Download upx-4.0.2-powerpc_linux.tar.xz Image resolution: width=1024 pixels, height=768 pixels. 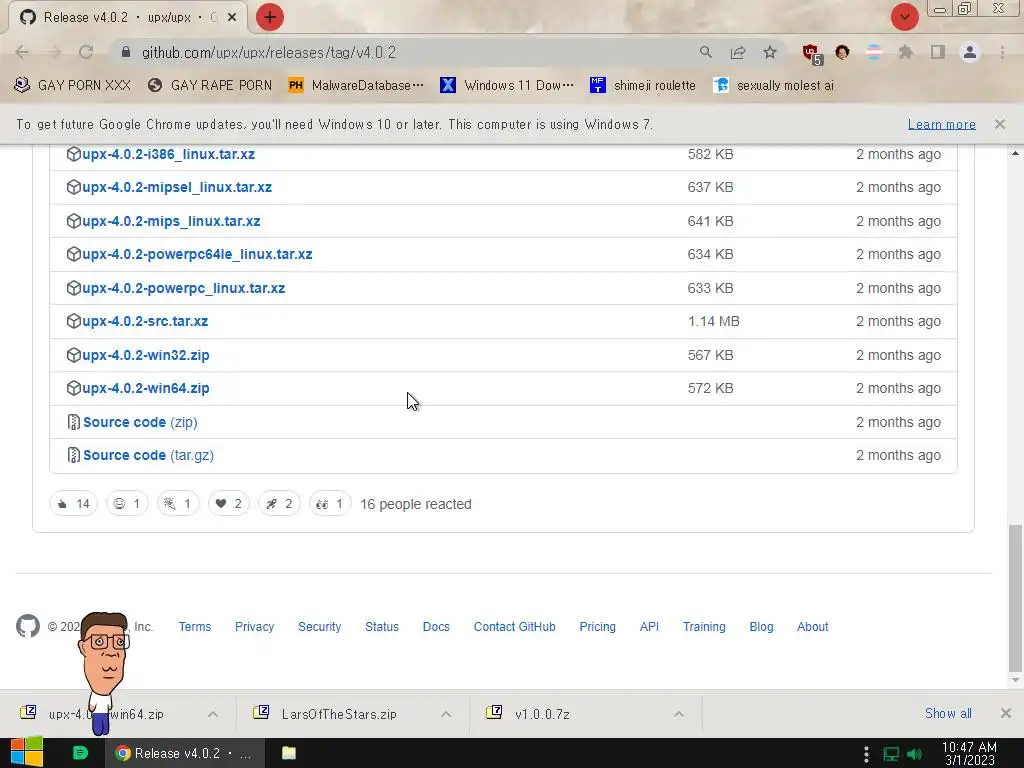[x=184, y=288]
